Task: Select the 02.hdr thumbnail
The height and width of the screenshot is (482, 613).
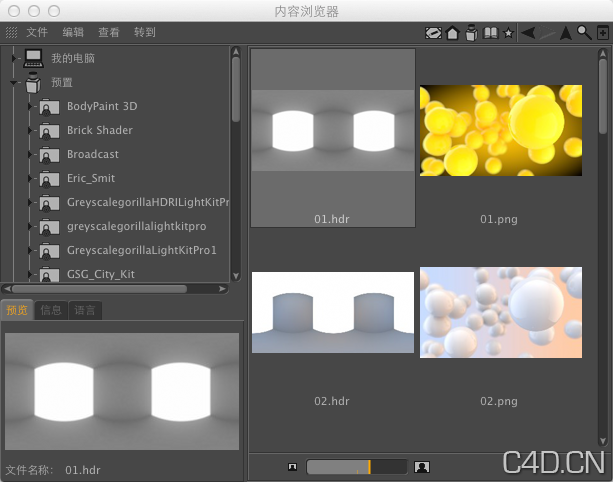Action: point(333,312)
